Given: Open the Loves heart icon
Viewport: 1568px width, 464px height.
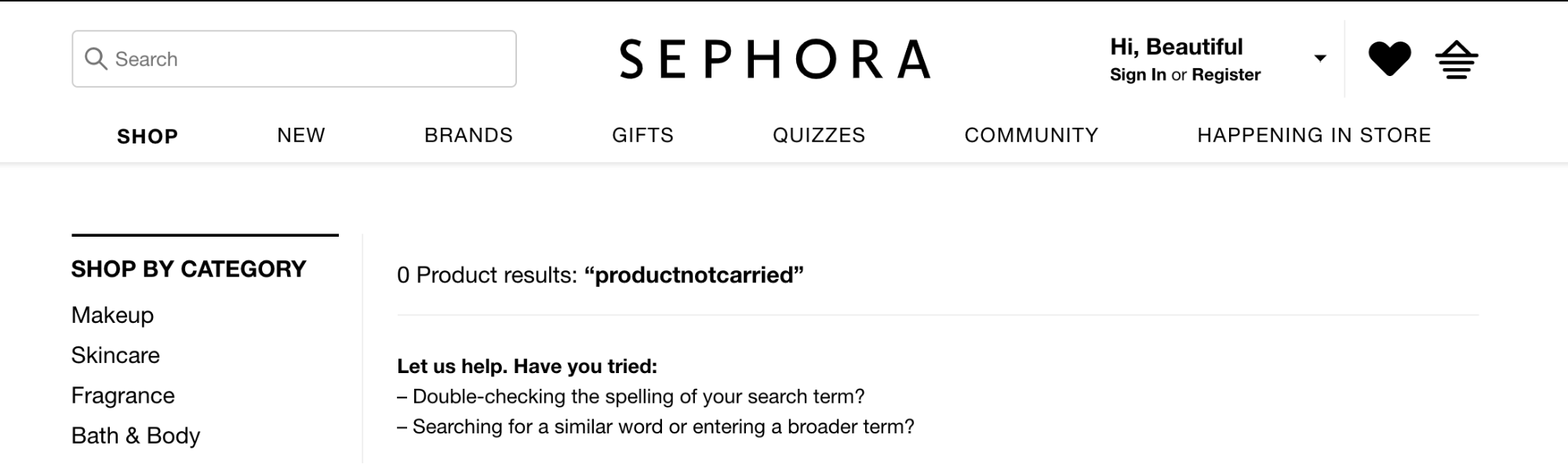Looking at the screenshot, I should point(1389,59).
